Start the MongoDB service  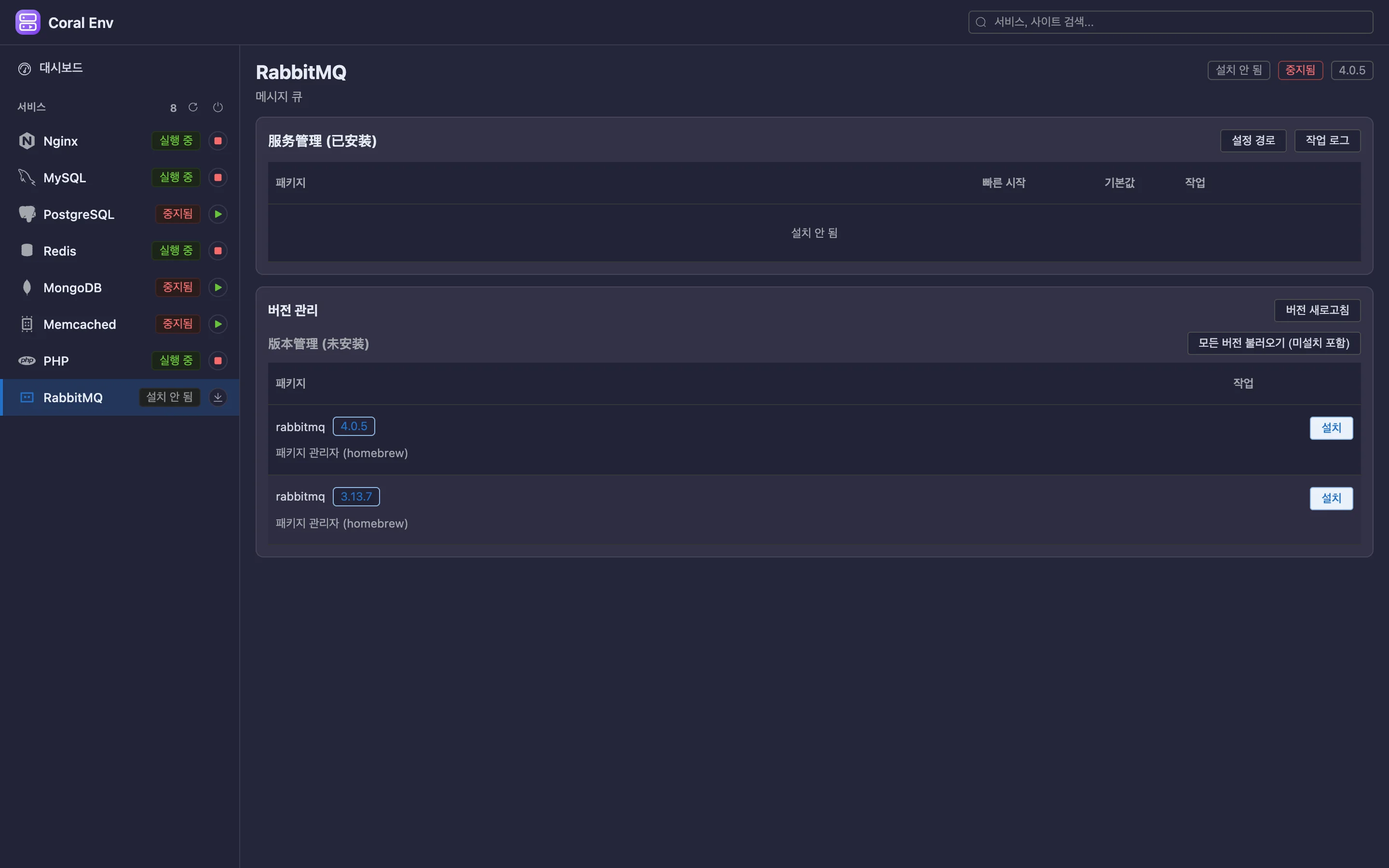(218, 287)
